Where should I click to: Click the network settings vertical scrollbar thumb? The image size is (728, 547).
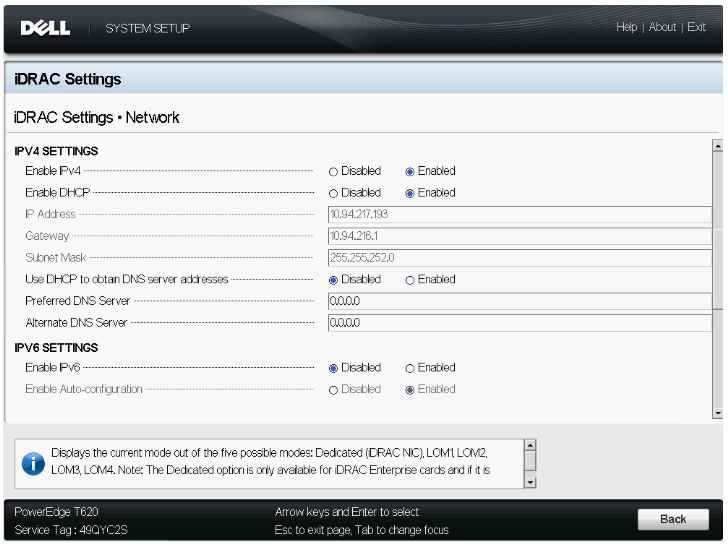point(718,230)
